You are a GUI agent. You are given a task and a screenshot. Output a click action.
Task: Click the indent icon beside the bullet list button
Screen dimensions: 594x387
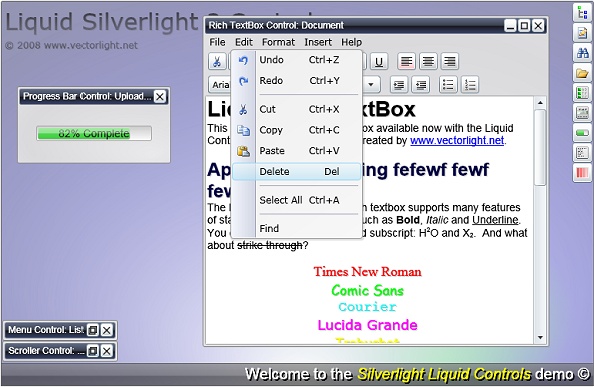(421, 84)
